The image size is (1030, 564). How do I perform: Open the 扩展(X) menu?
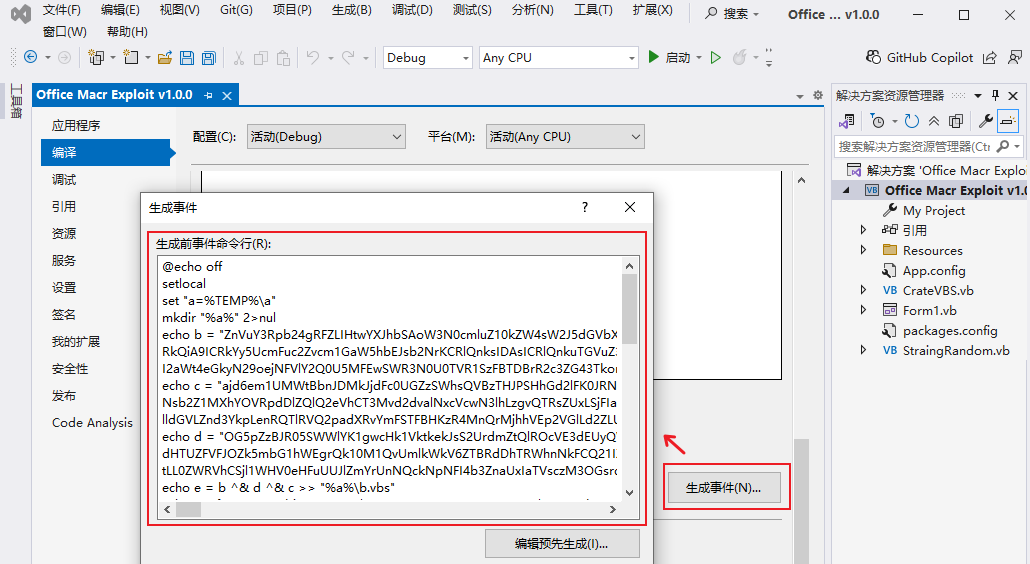(x=653, y=10)
